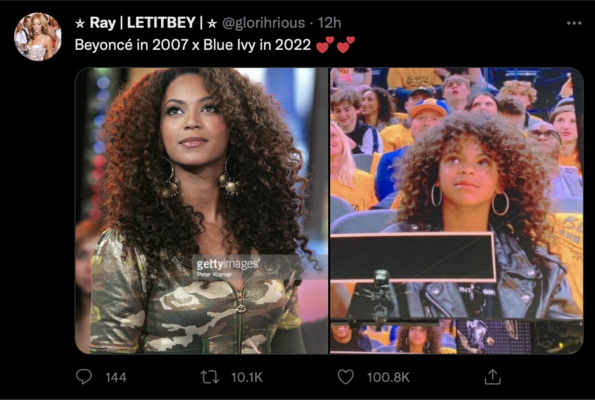The width and height of the screenshot is (595, 400).
Task: Click the gettyimages watermark on left photo
Action: tap(227, 264)
